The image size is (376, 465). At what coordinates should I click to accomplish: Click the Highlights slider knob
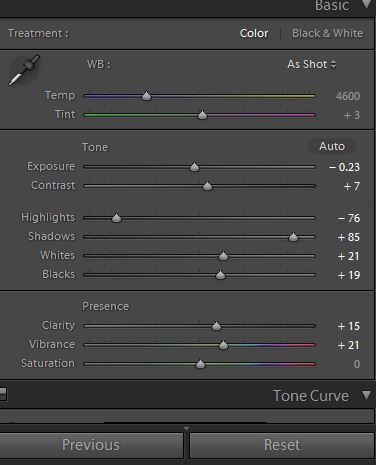(116, 218)
